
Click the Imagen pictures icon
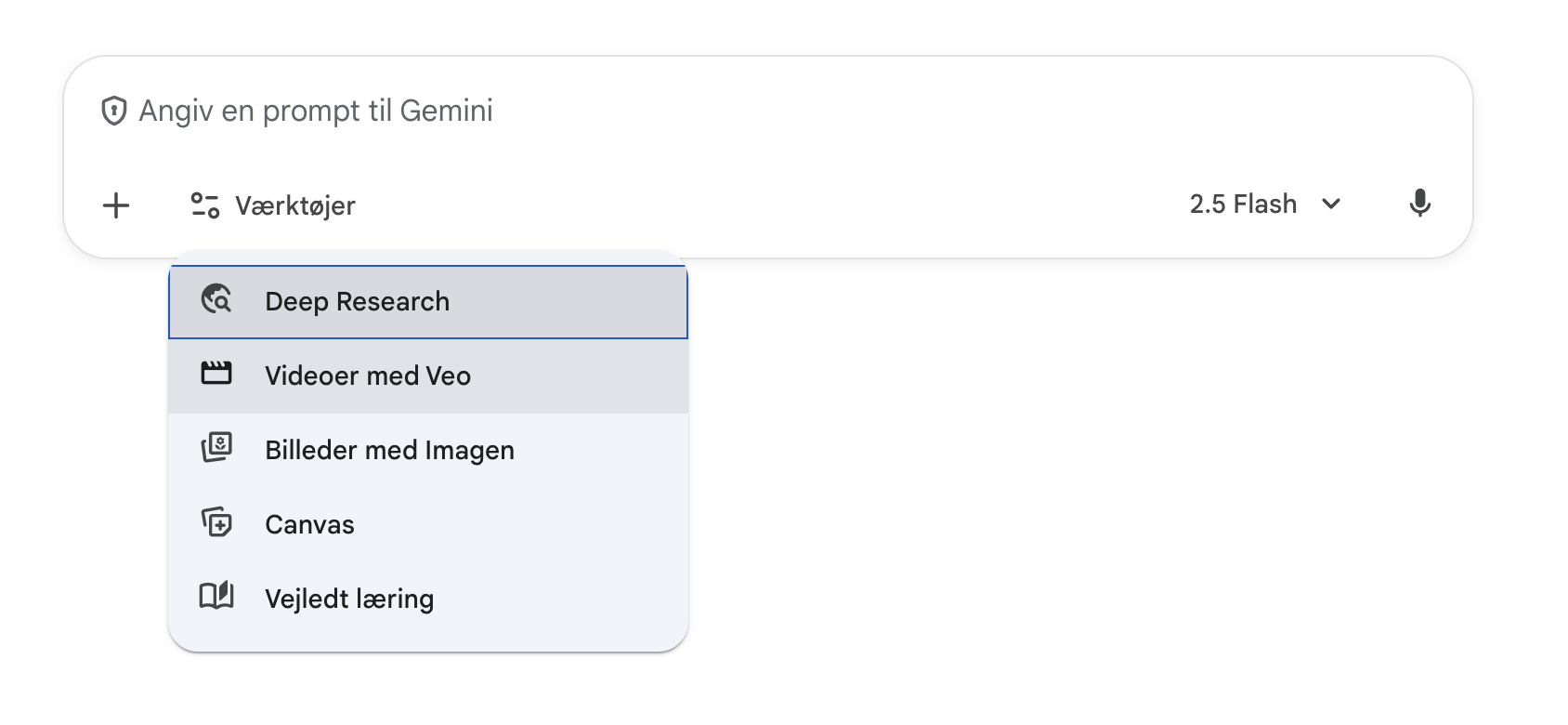coord(216,448)
